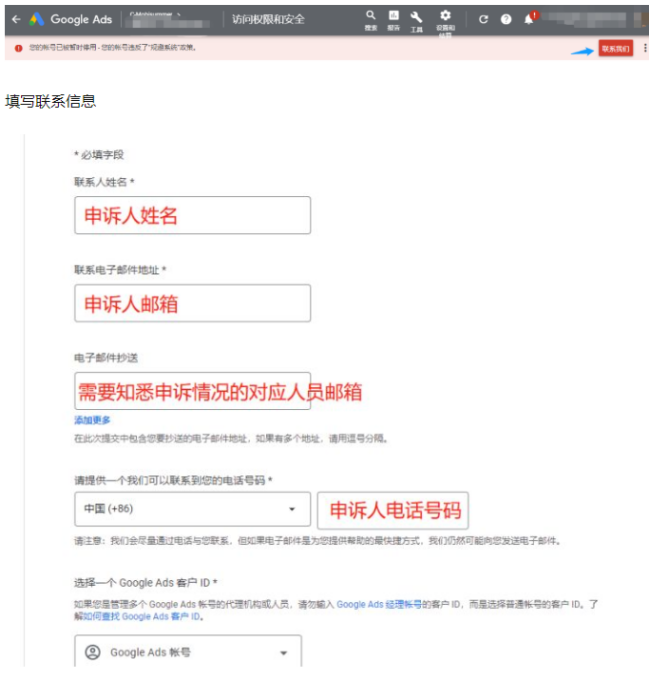Open the settings and billing gear icon
Viewport: 652px width, 680px height.
[x=445, y=18]
